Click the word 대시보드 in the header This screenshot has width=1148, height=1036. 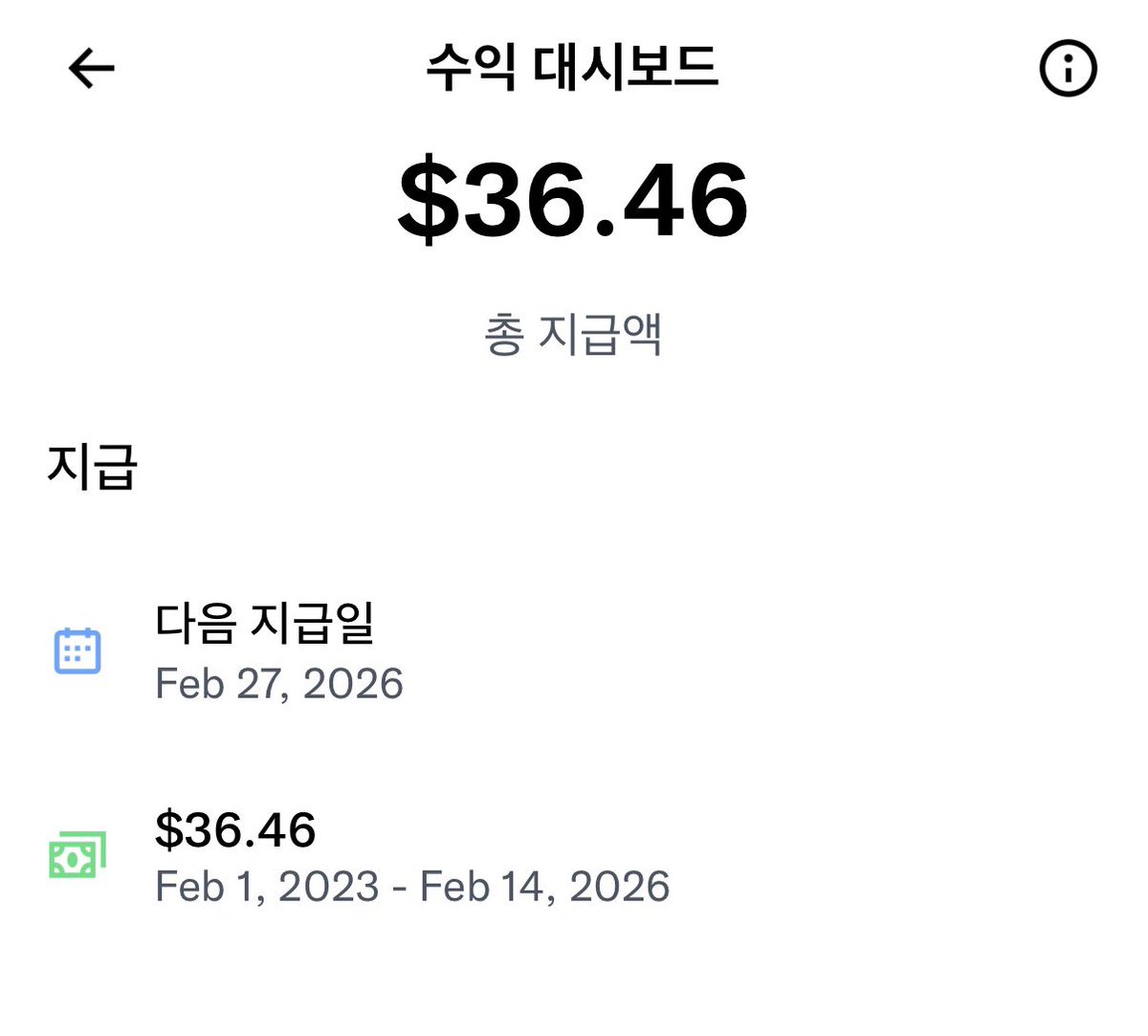point(627,67)
